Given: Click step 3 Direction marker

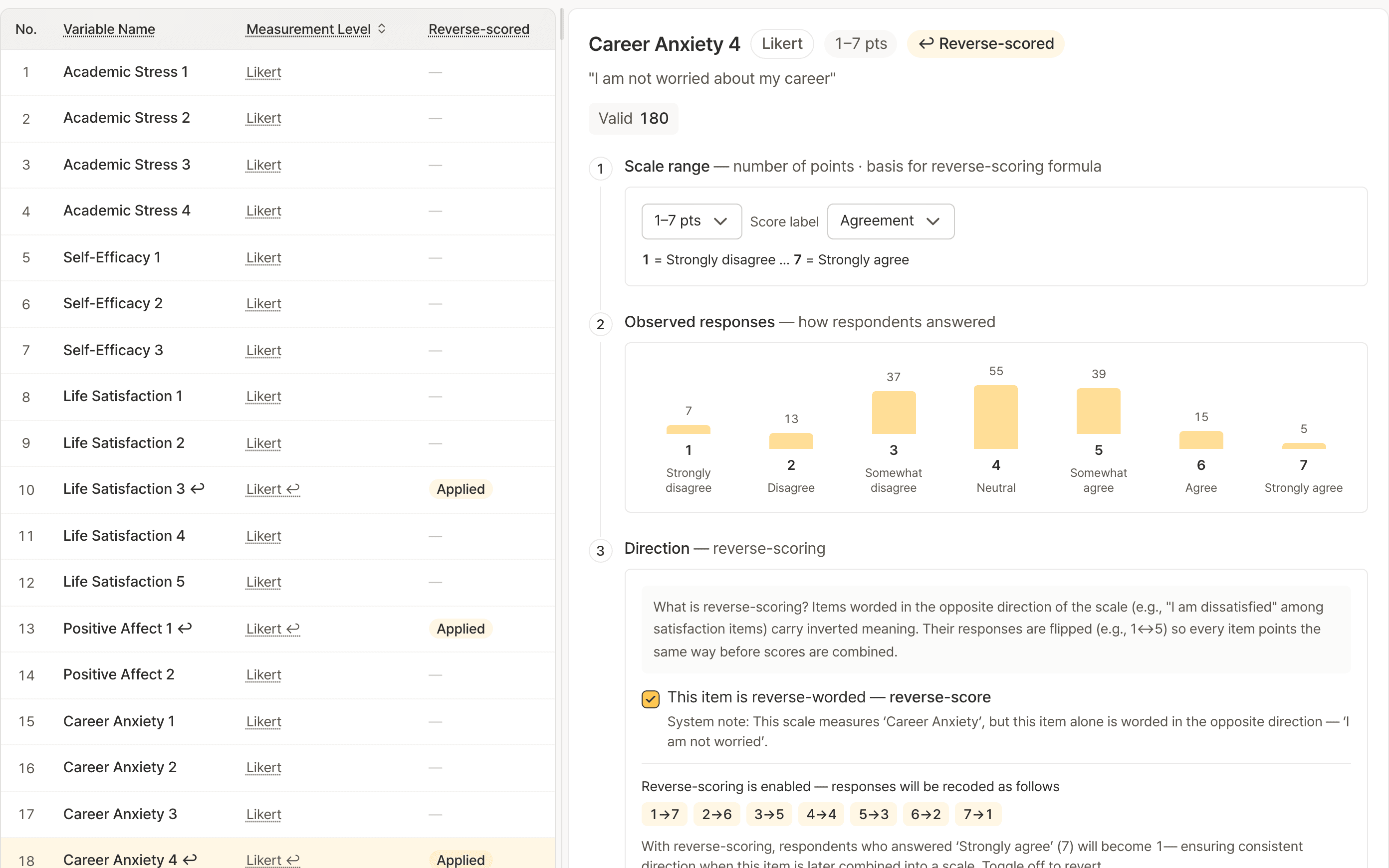Looking at the screenshot, I should 600,551.
